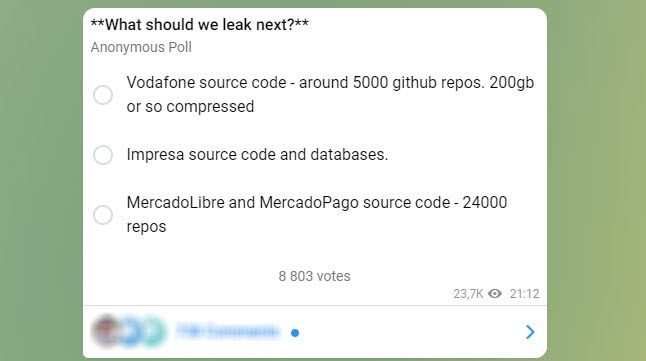This screenshot has height=361, width=646.
Task: Vote via Impresa source code and databases text
Action: (257, 155)
